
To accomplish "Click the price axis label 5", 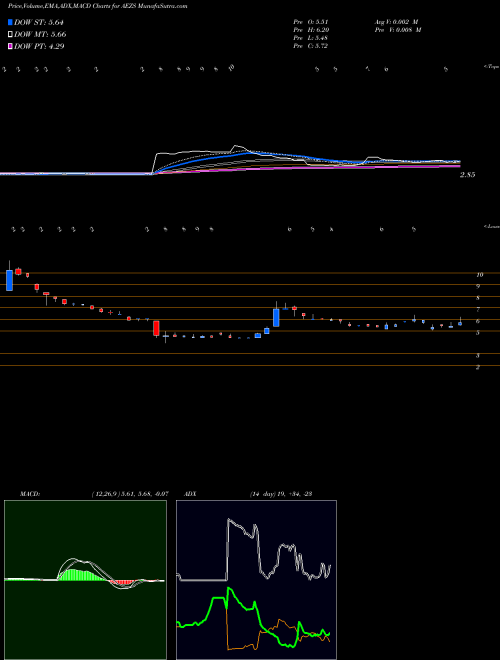I will click(x=478, y=333).
